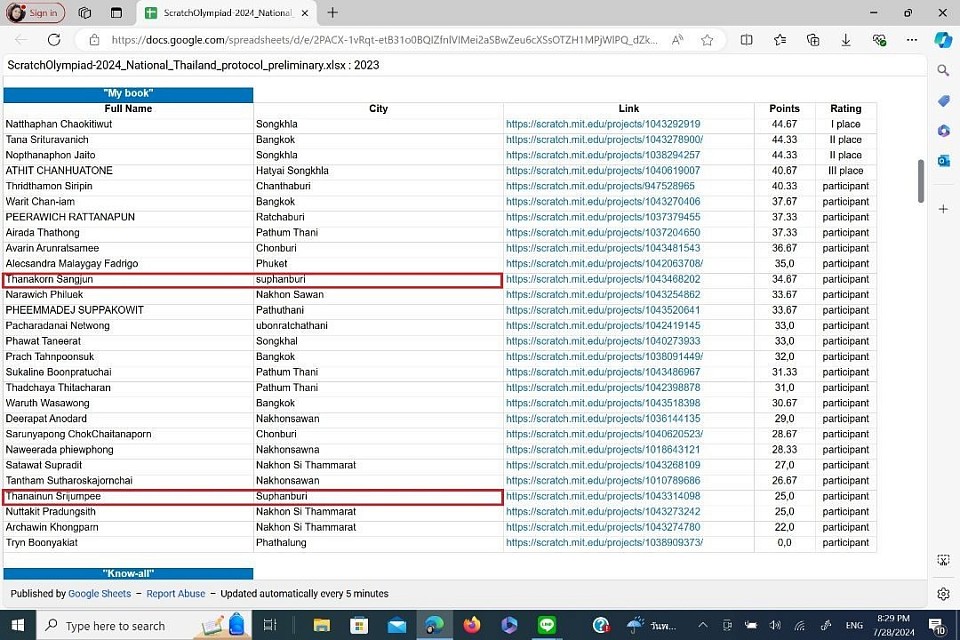Click the page's vertical scrollbar thumb

pos(921,180)
